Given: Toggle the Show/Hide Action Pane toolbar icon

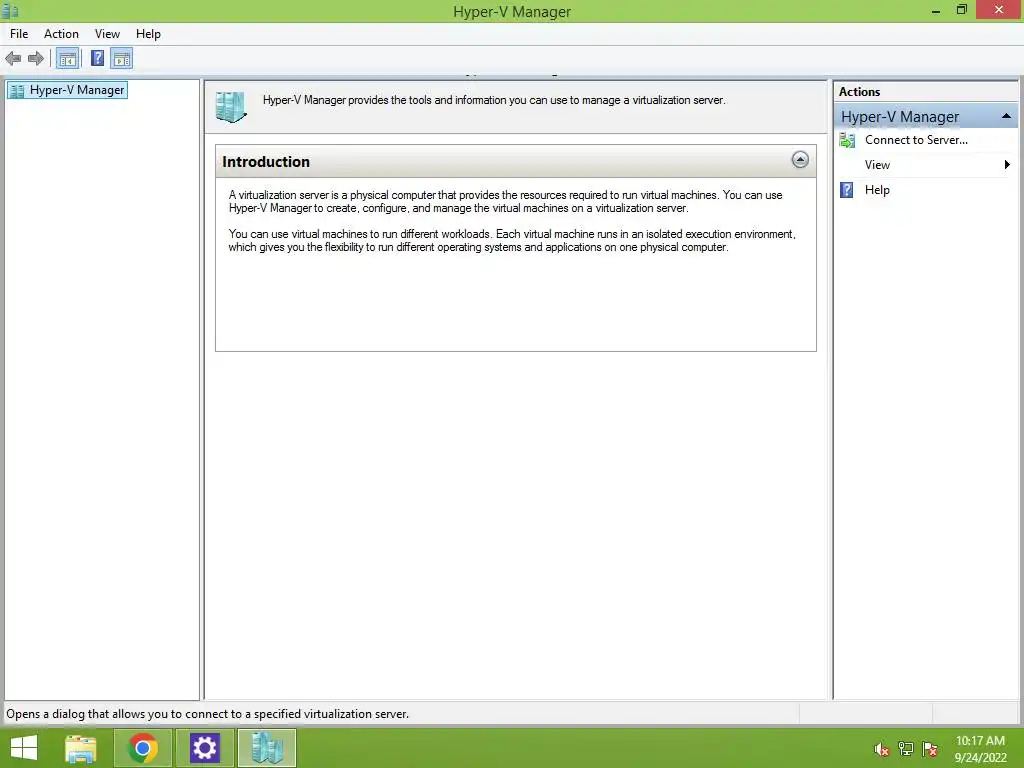Looking at the screenshot, I should pos(122,59).
